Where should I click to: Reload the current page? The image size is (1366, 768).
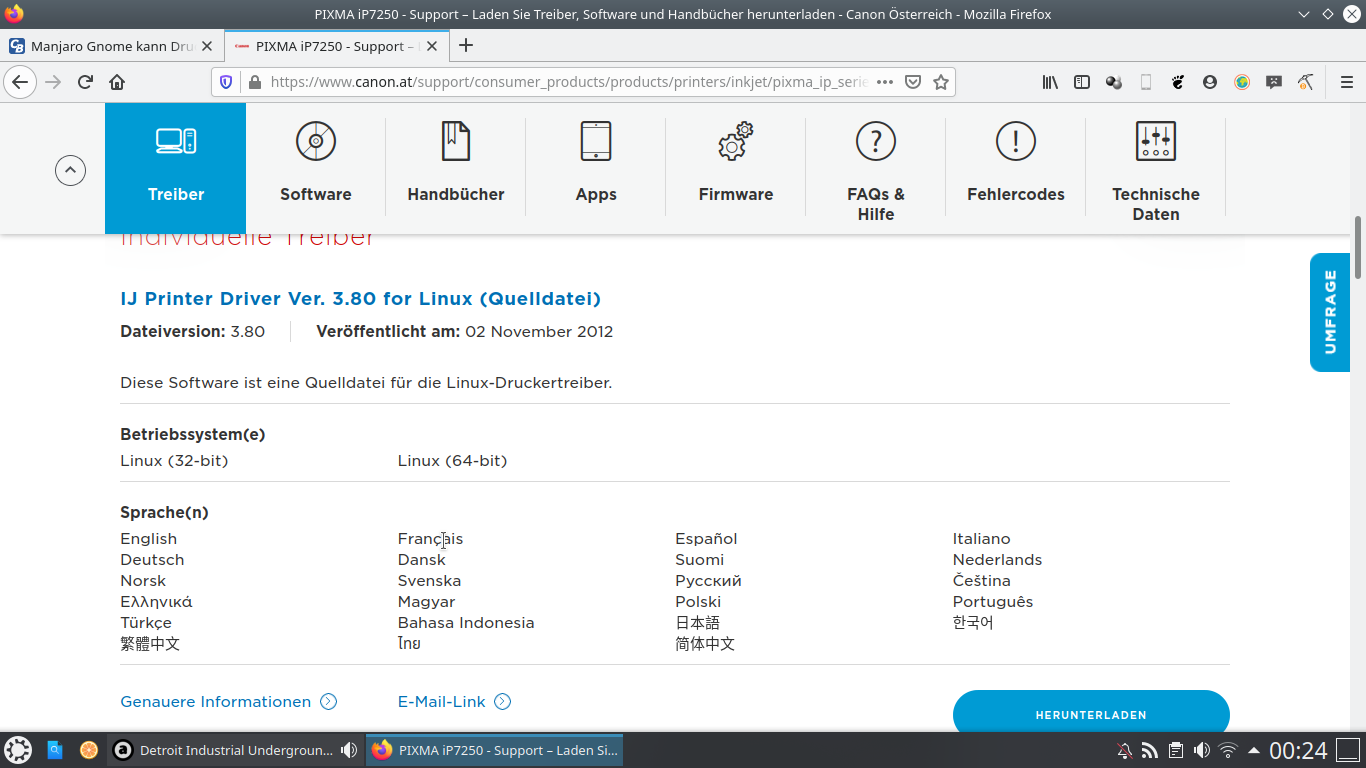pyautogui.click(x=85, y=82)
